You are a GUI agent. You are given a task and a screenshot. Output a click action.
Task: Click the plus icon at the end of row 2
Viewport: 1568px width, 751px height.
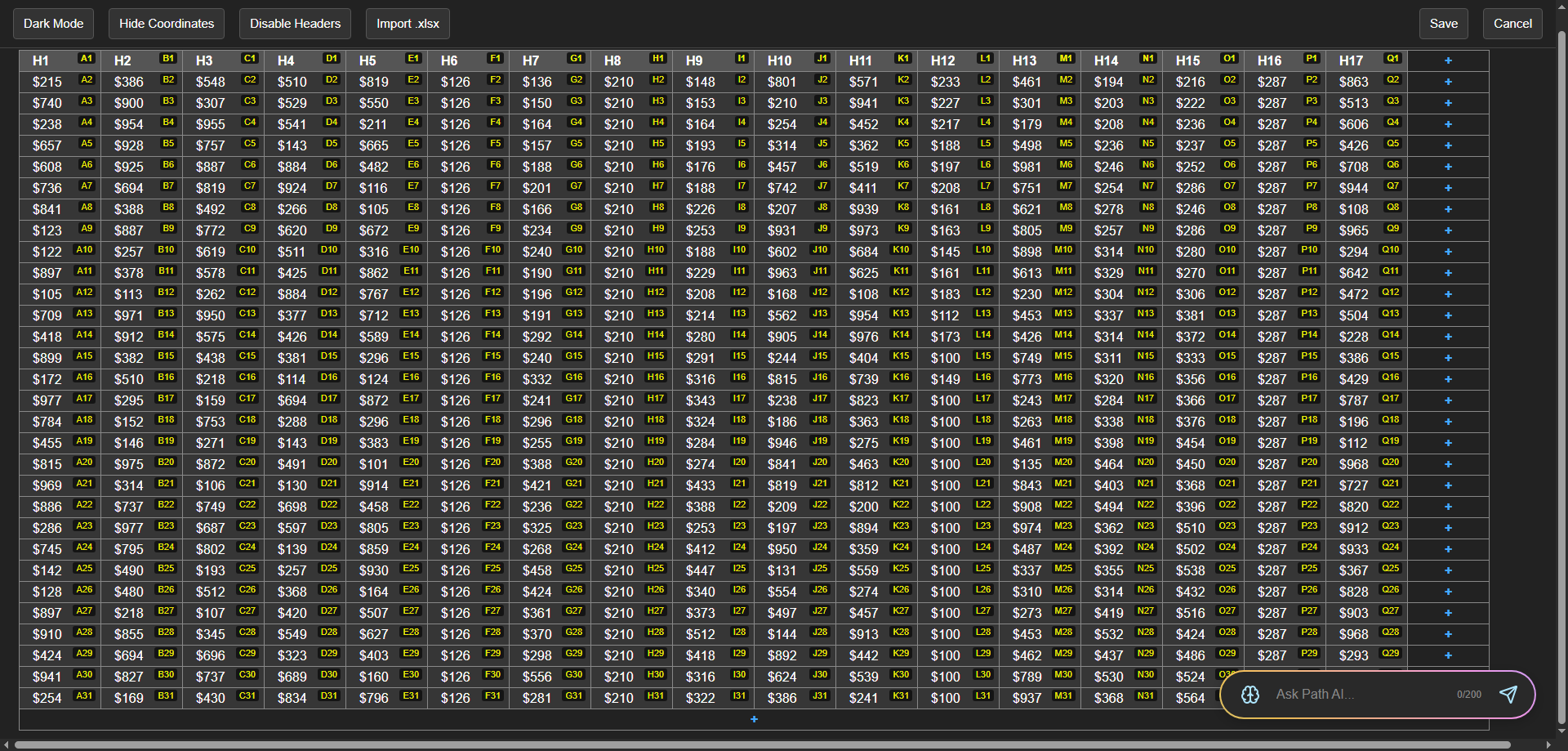(1448, 82)
